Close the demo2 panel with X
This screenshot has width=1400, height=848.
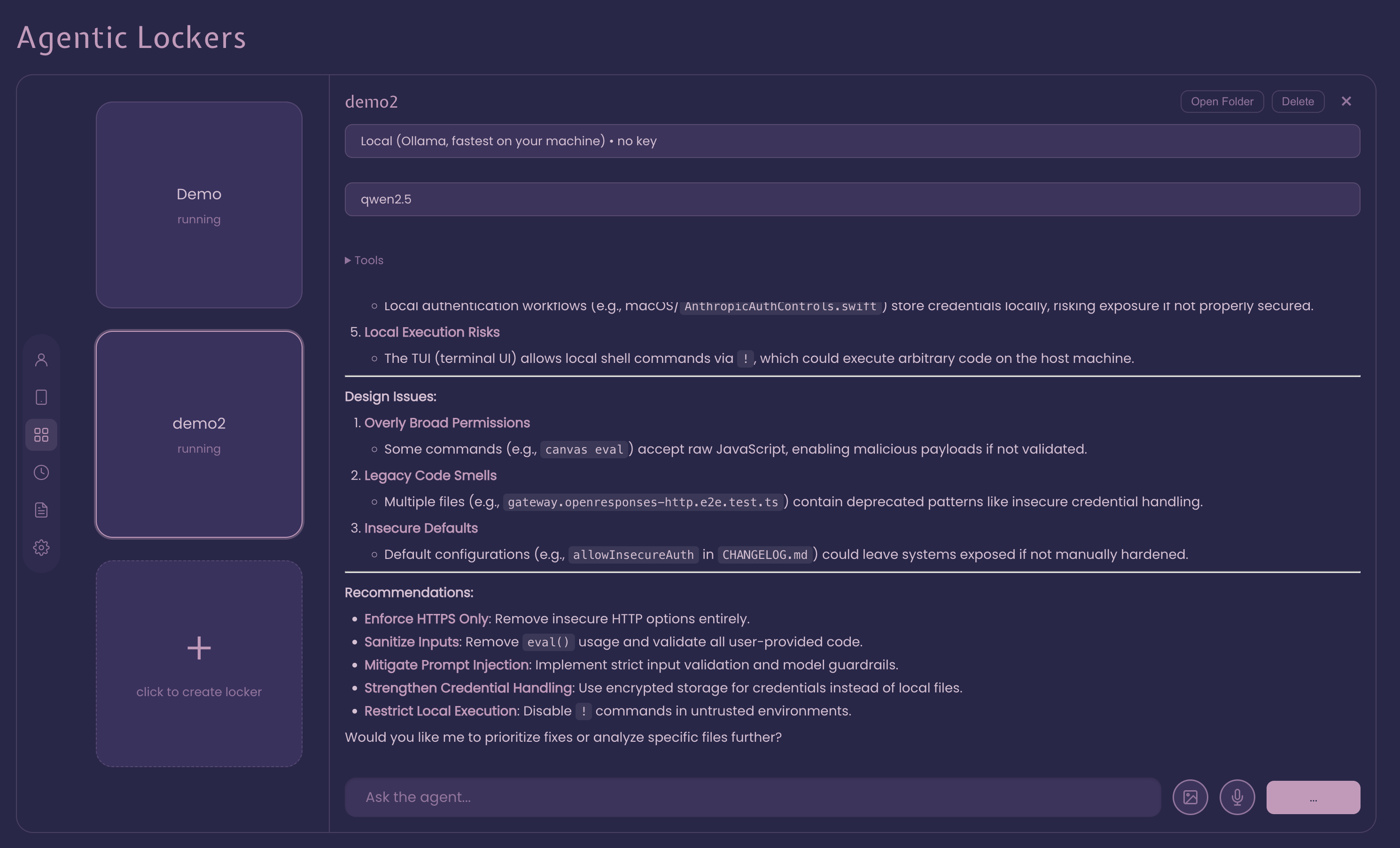coord(1346,101)
